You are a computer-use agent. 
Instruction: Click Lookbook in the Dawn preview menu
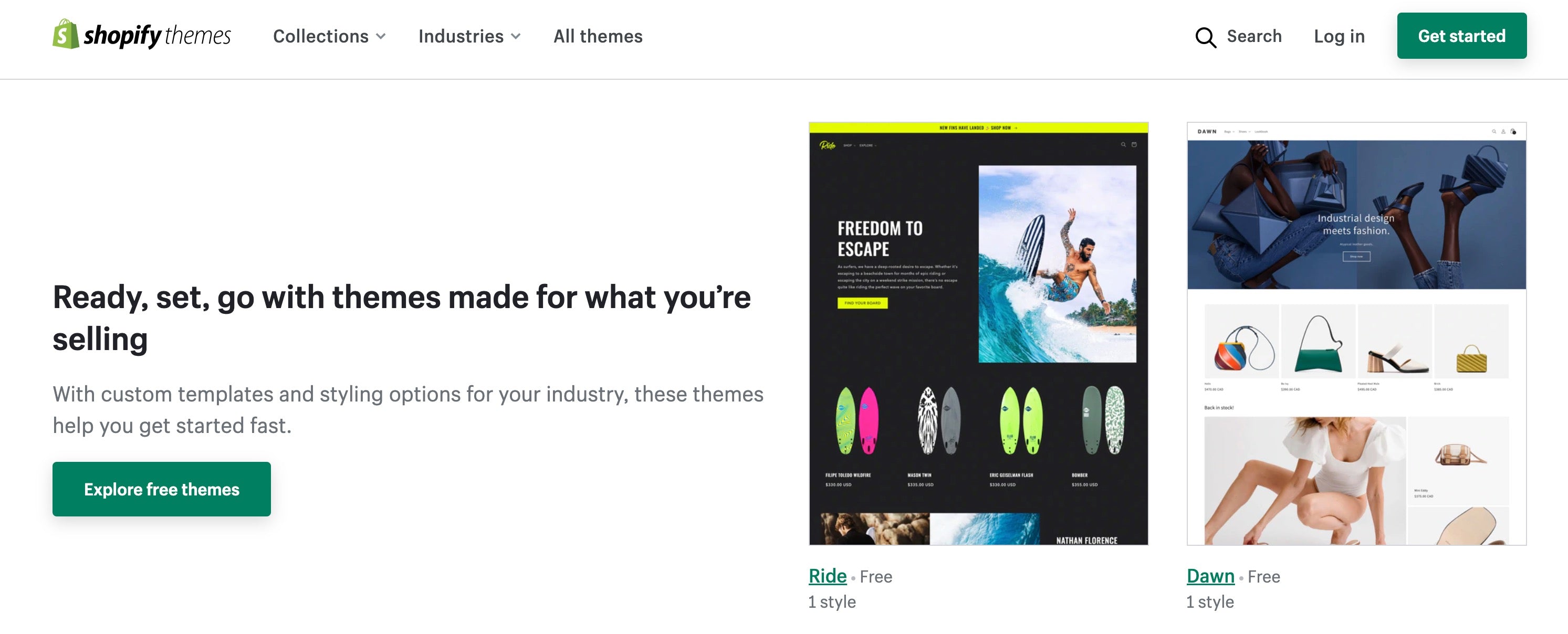(x=1261, y=131)
